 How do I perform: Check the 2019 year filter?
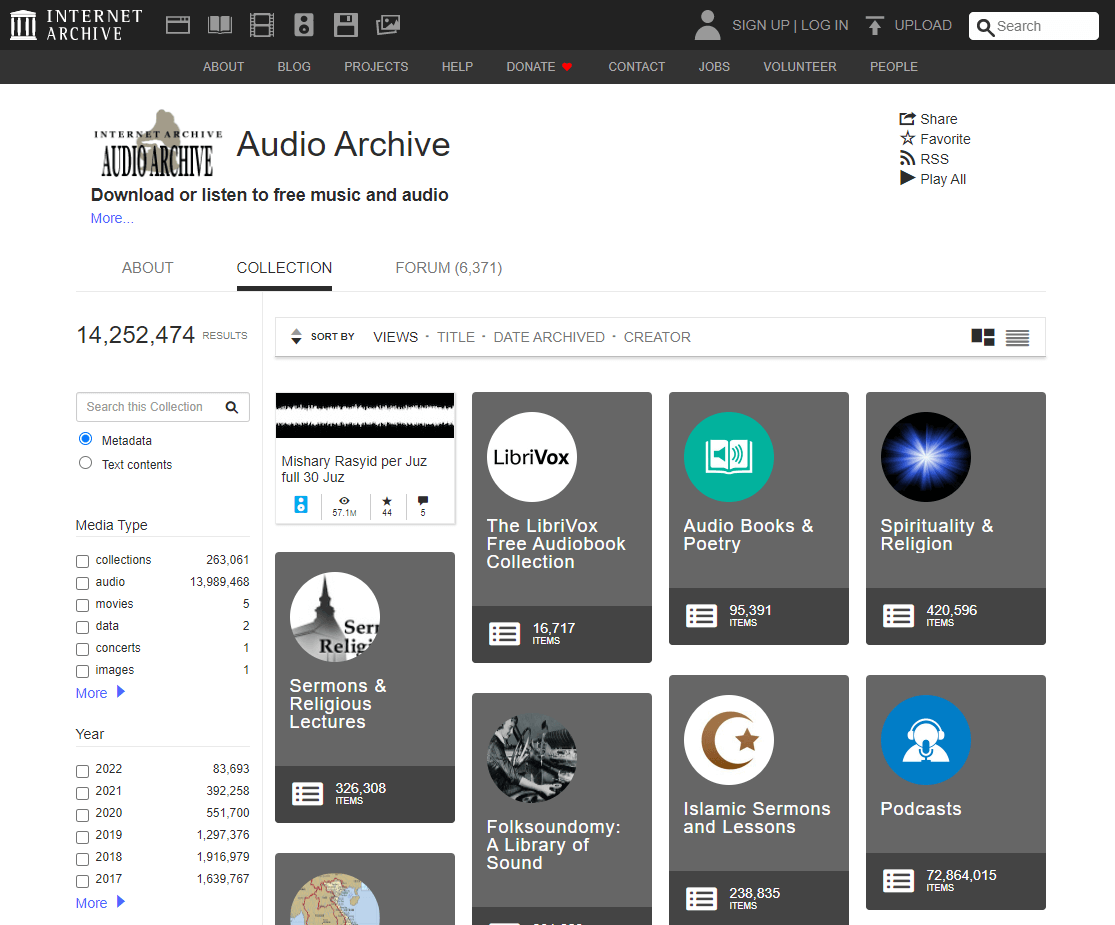(x=82, y=836)
